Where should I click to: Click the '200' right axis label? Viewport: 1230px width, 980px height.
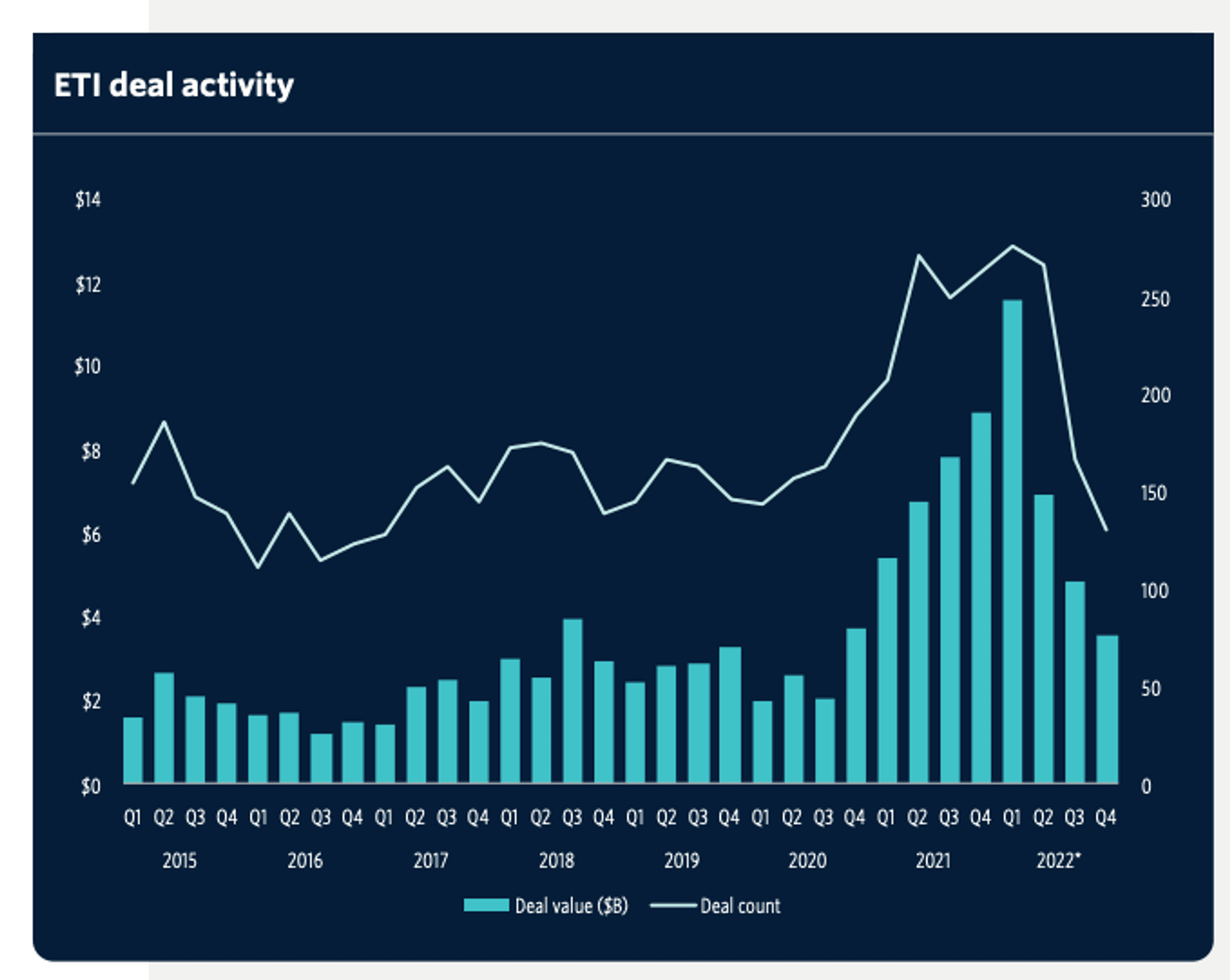[1155, 395]
